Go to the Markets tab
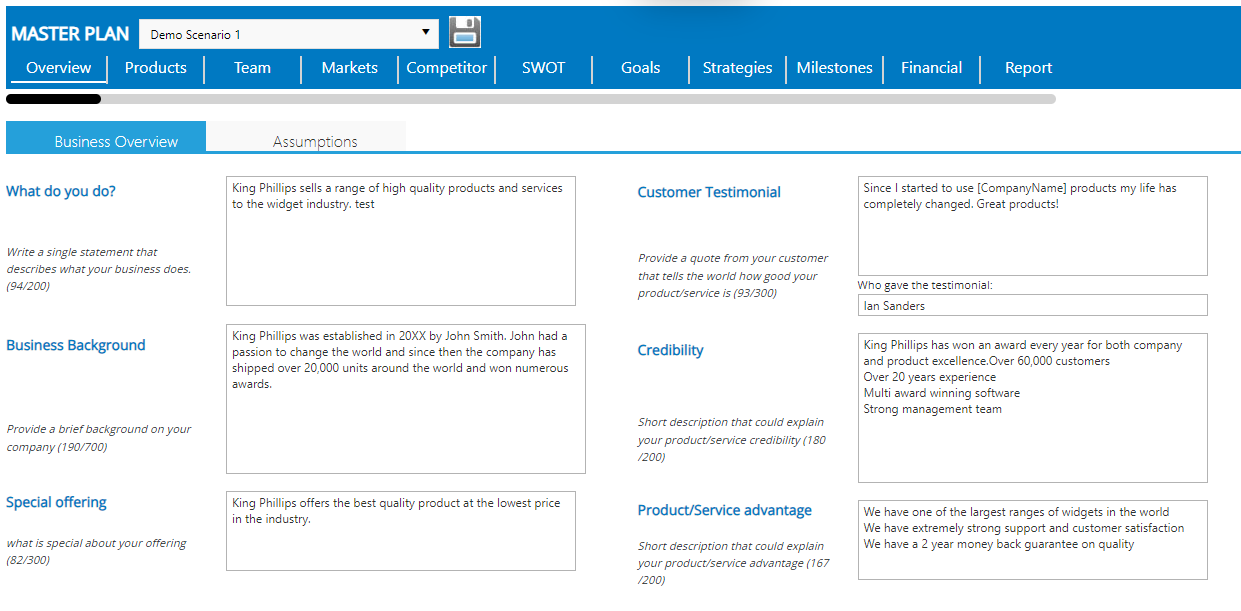 (349, 68)
